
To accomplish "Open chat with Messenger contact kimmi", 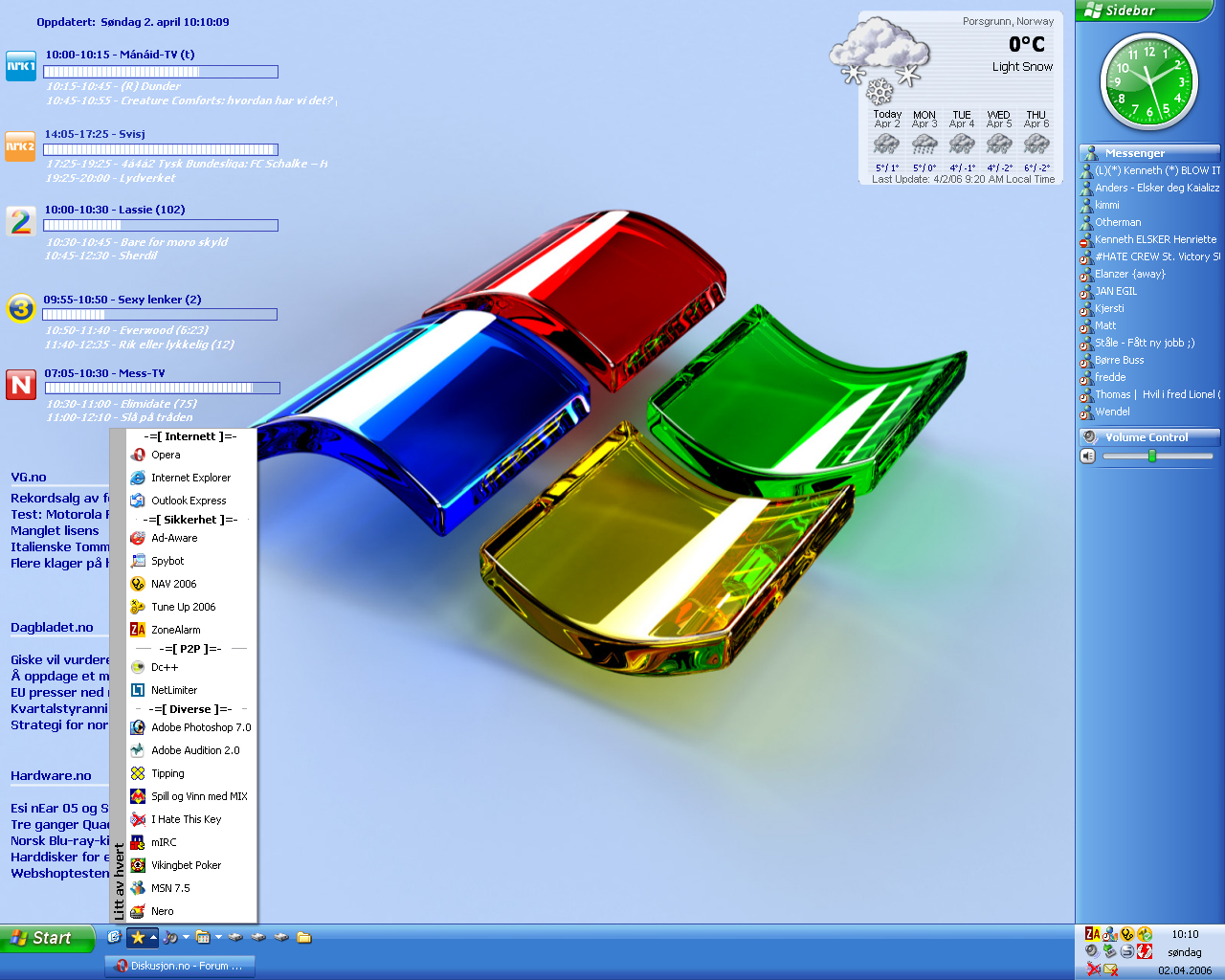I will tap(1107, 205).
